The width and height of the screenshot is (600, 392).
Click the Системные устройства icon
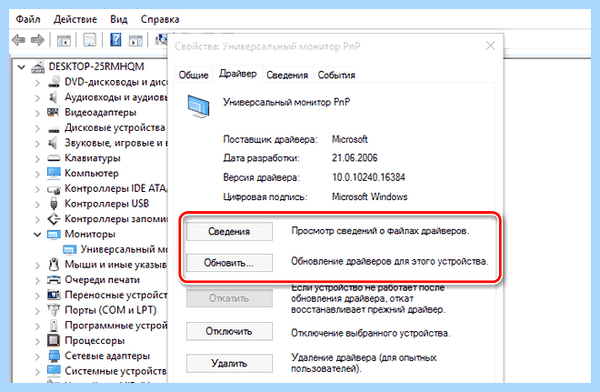[54, 370]
